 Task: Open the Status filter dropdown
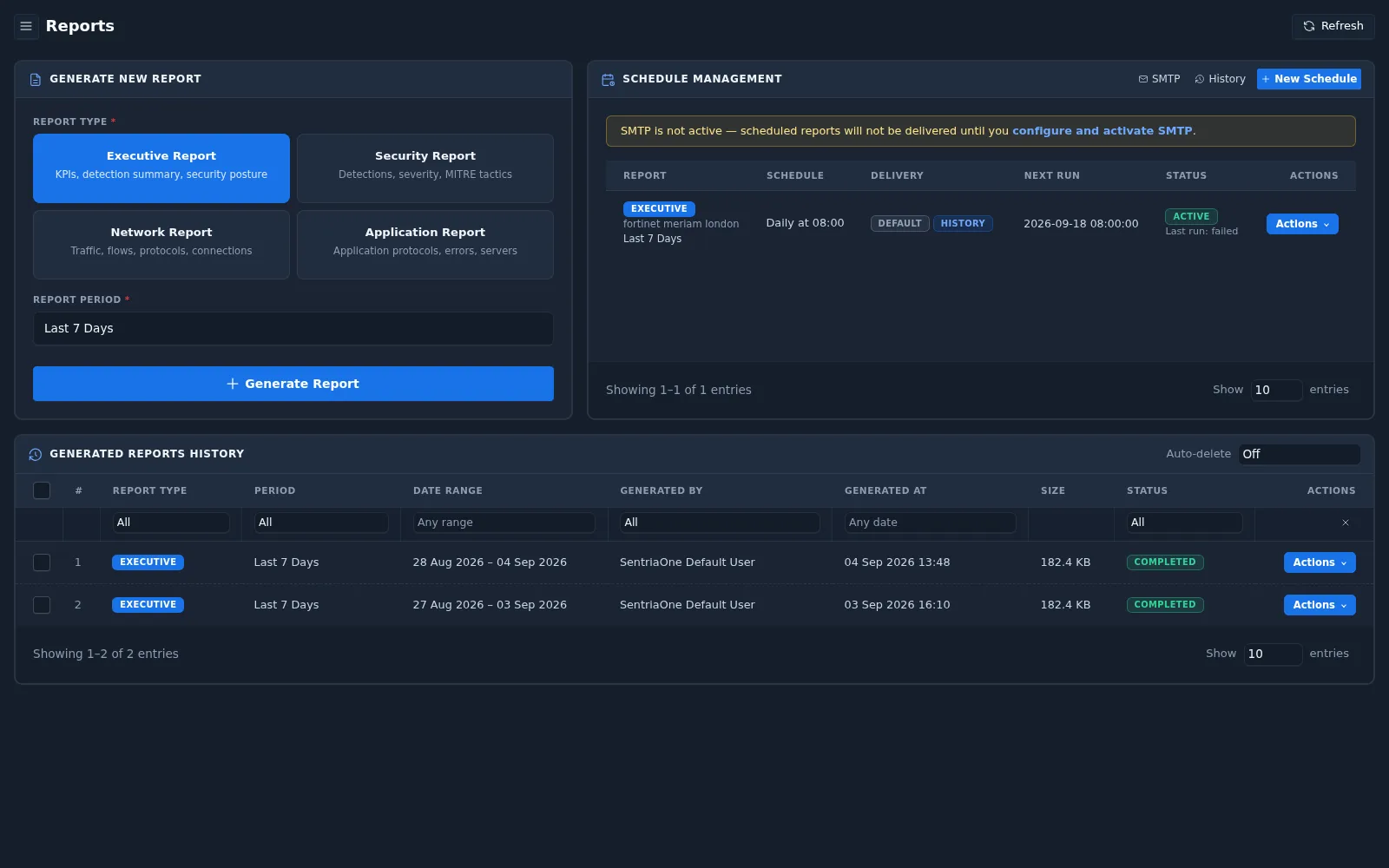point(1184,523)
